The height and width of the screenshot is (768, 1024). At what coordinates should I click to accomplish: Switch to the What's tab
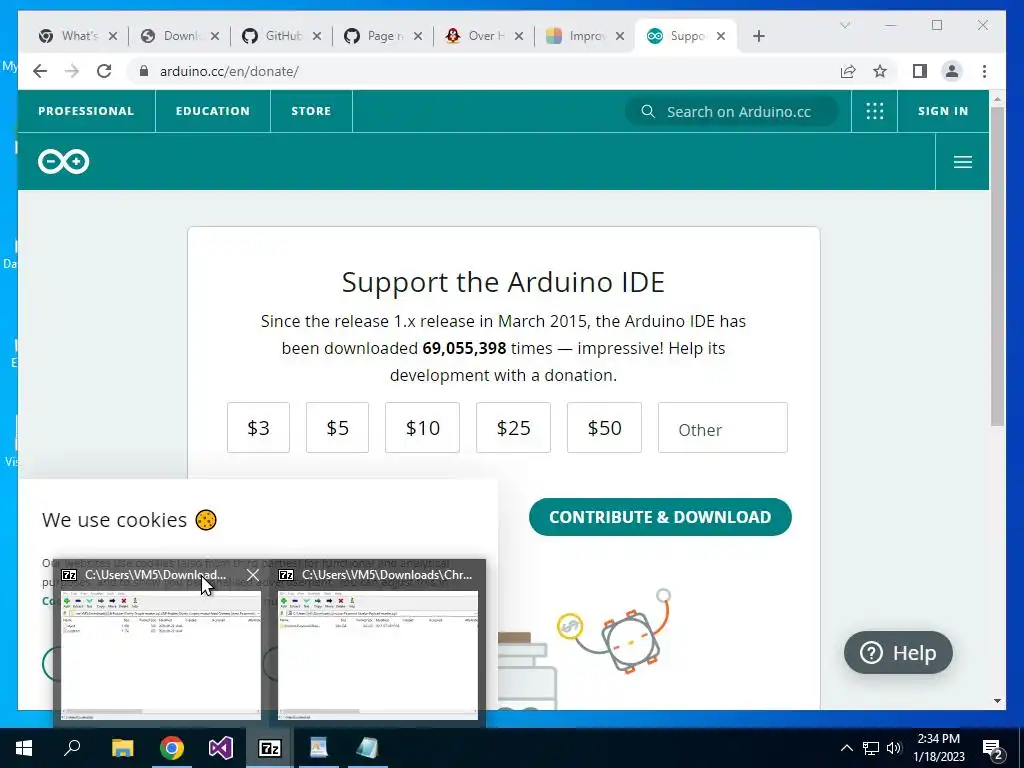(78, 36)
